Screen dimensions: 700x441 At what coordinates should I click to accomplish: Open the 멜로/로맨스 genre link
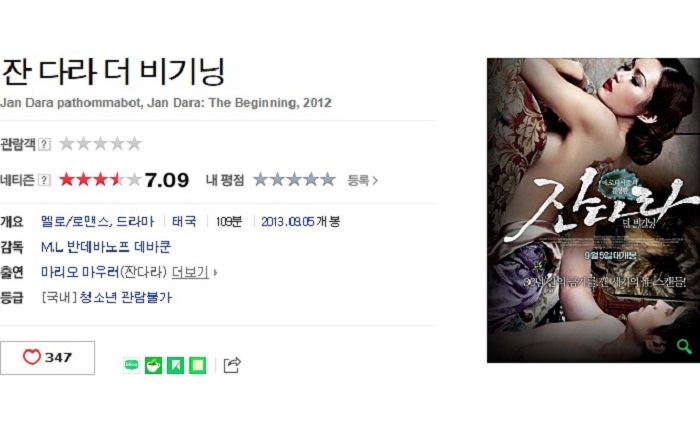click(x=75, y=221)
